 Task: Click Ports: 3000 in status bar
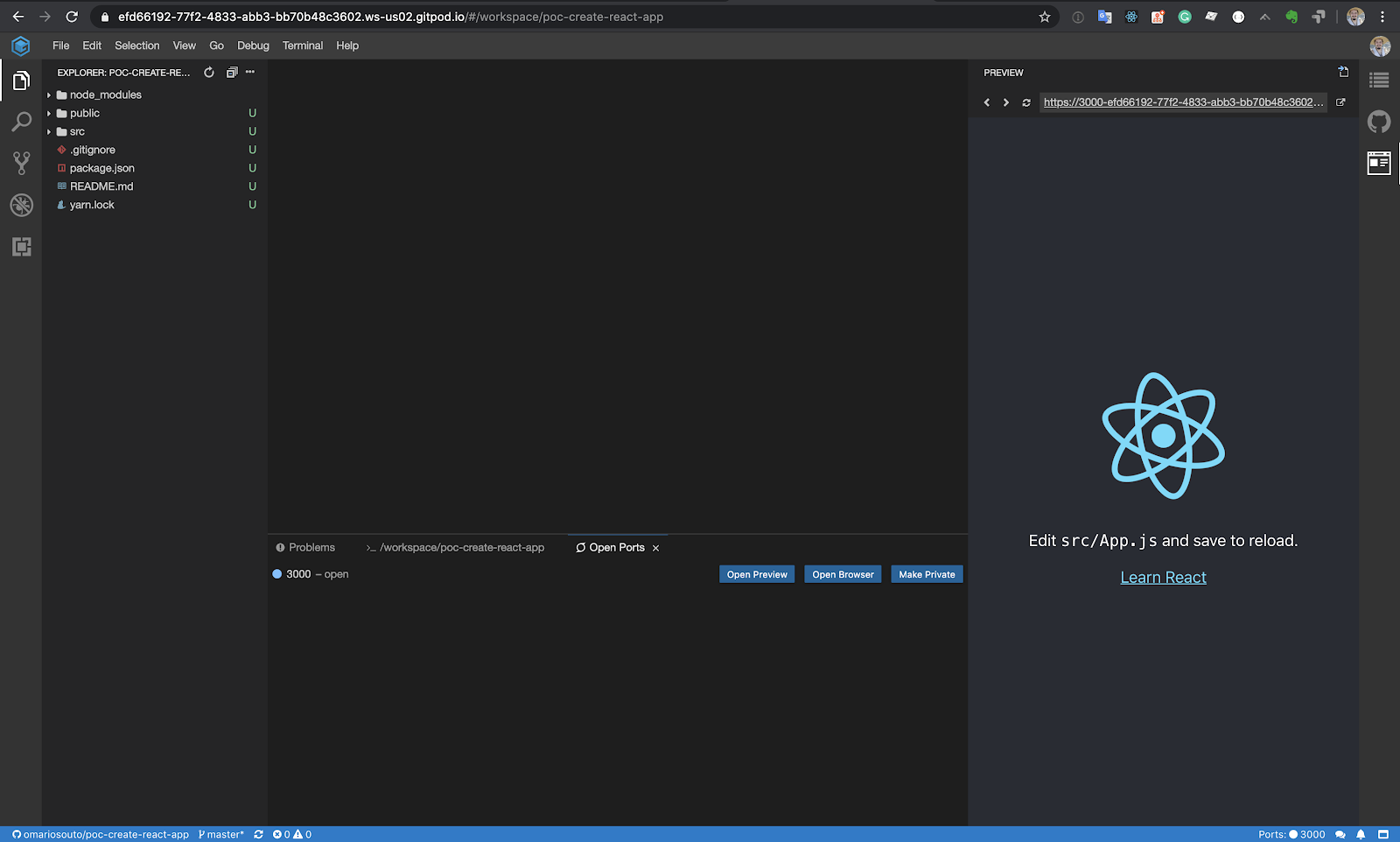point(1291,834)
